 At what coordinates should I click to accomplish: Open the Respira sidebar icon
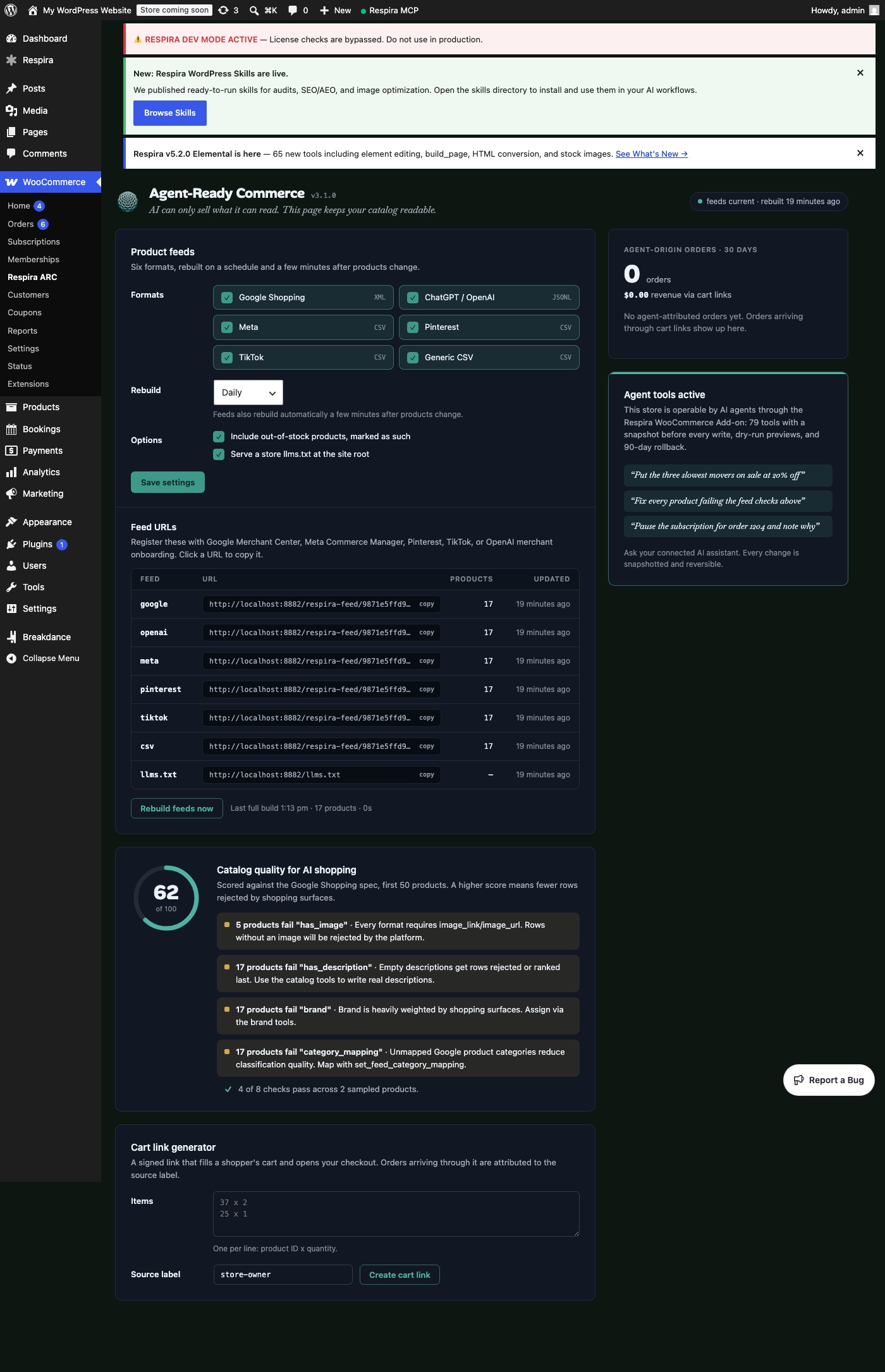point(11,60)
